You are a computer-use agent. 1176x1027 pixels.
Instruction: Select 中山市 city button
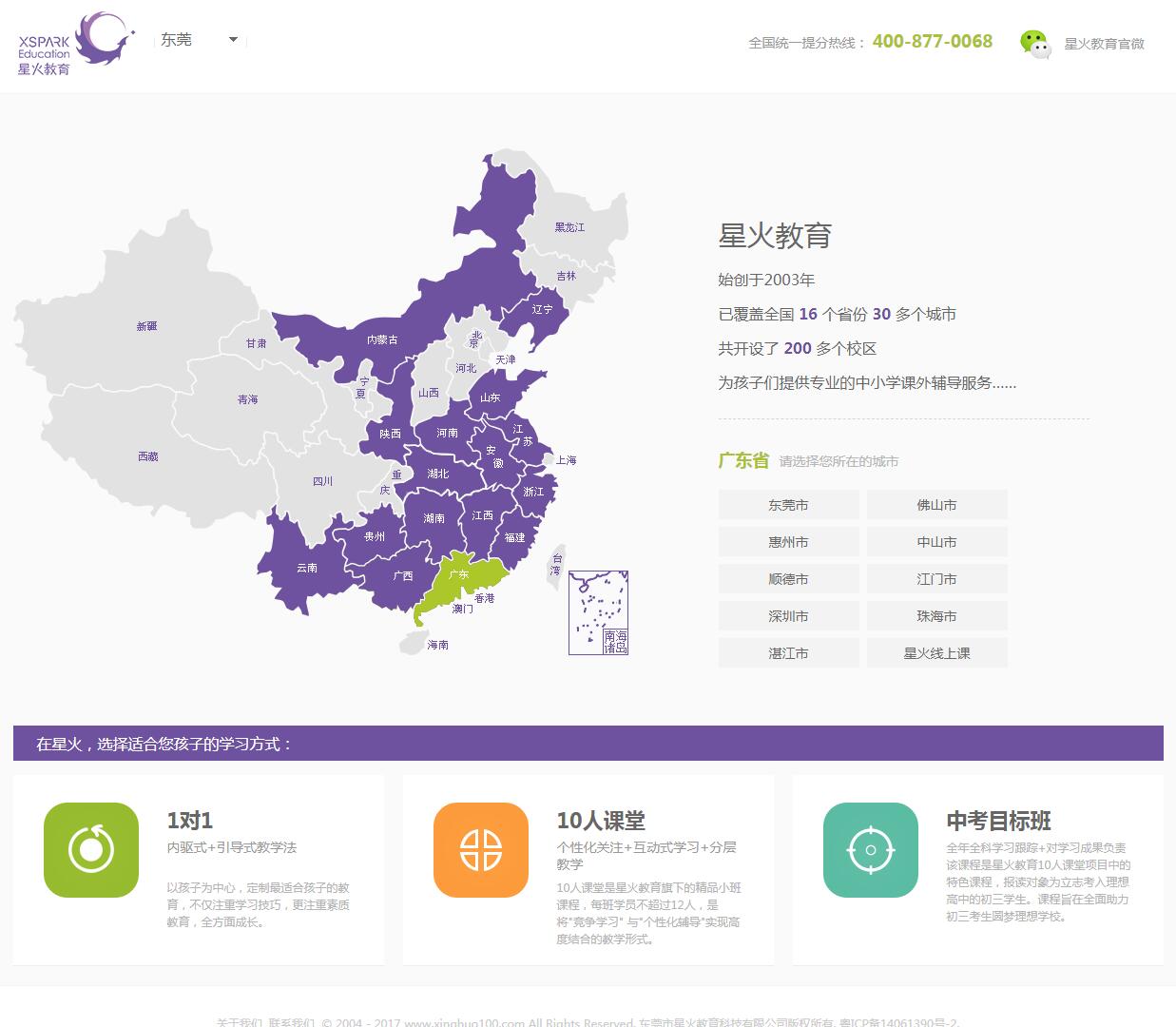pyautogui.click(x=936, y=542)
